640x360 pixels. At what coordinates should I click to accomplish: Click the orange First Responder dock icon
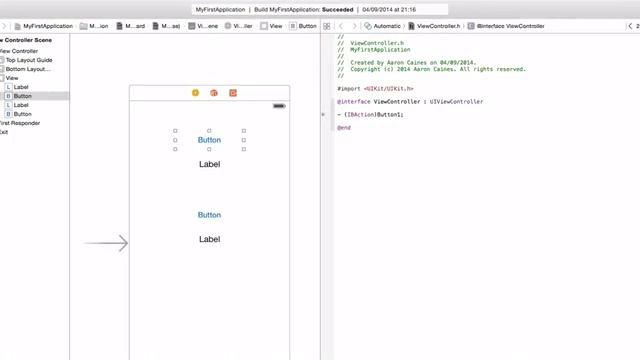pos(214,93)
